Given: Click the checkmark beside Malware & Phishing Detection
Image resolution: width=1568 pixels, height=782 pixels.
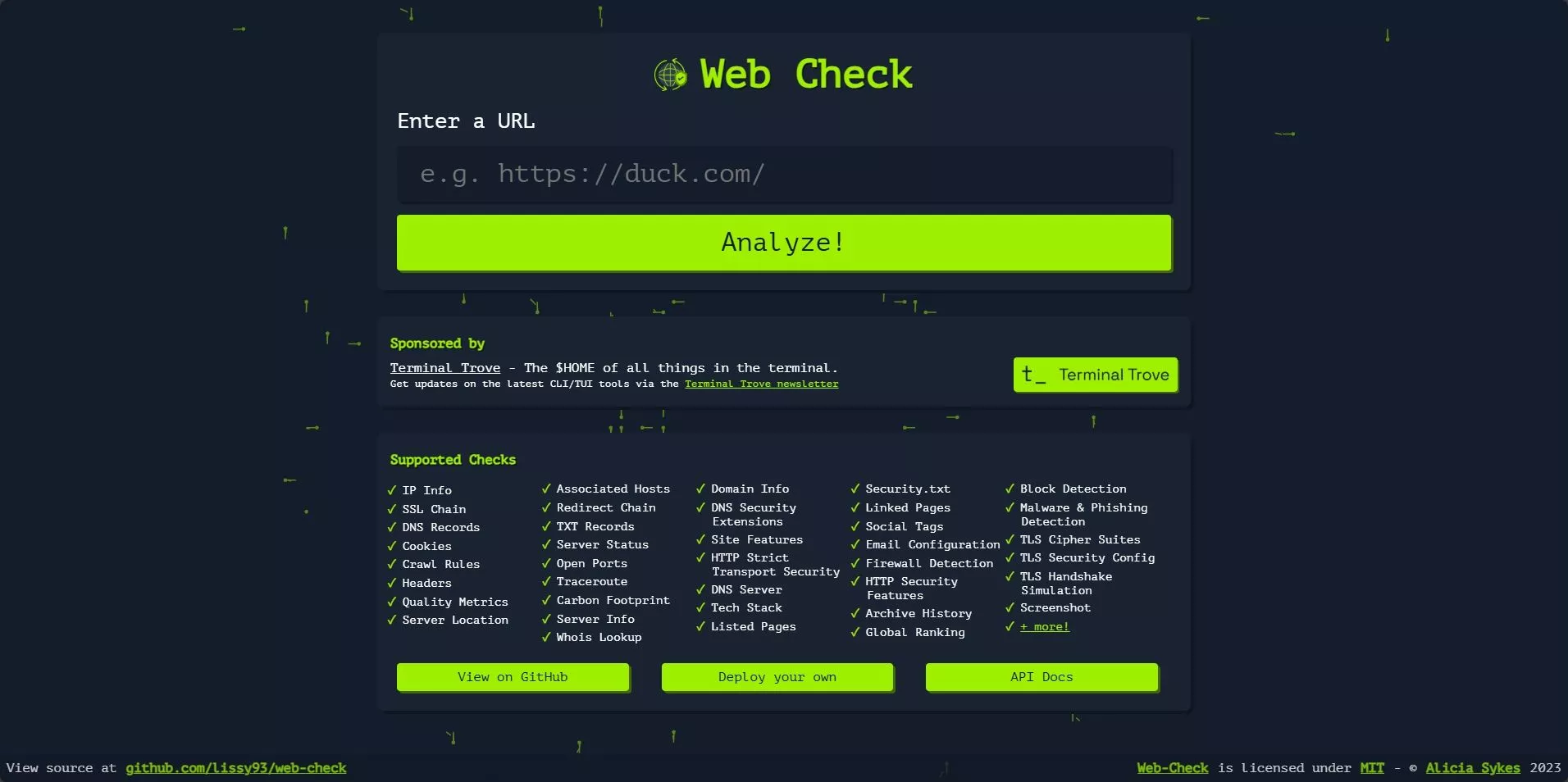Looking at the screenshot, I should click(1010, 507).
